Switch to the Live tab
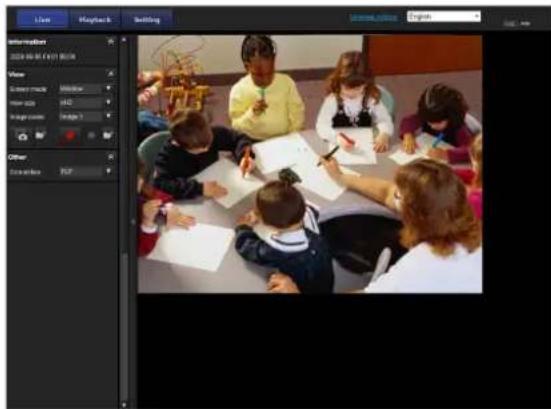This screenshot has width=551, height=409. point(42,19)
